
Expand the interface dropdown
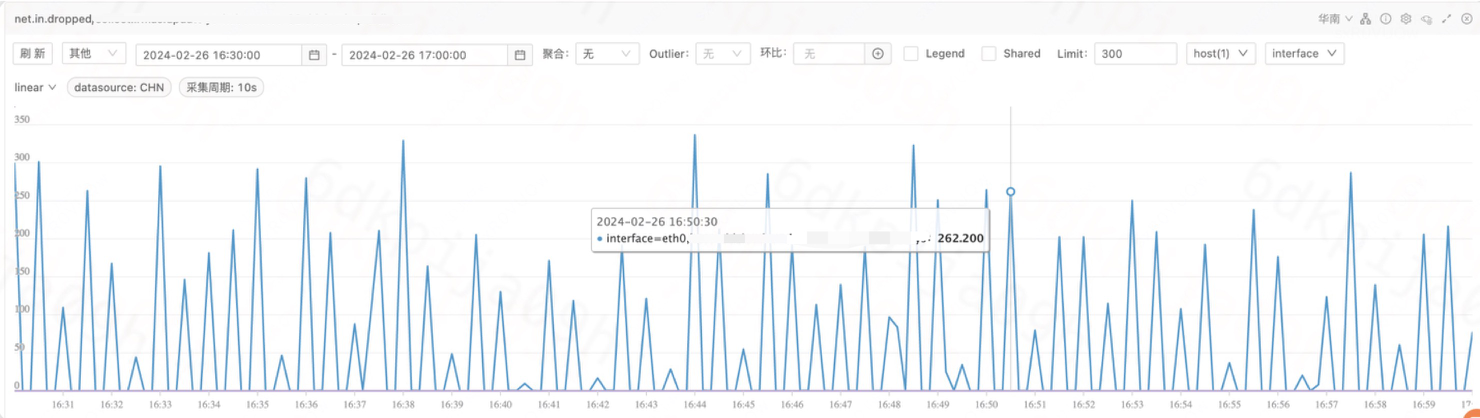click(x=1304, y=54)
